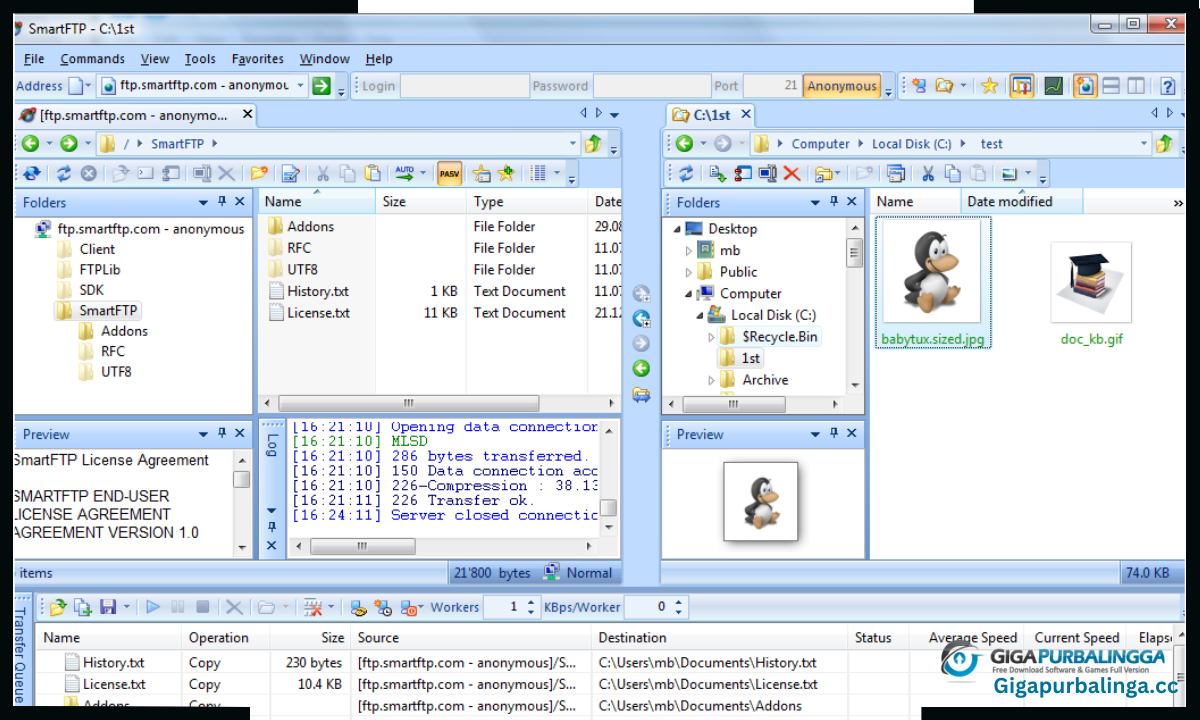Open the Tools menu
Viewport: 1200px width, 720px height.
200,59
